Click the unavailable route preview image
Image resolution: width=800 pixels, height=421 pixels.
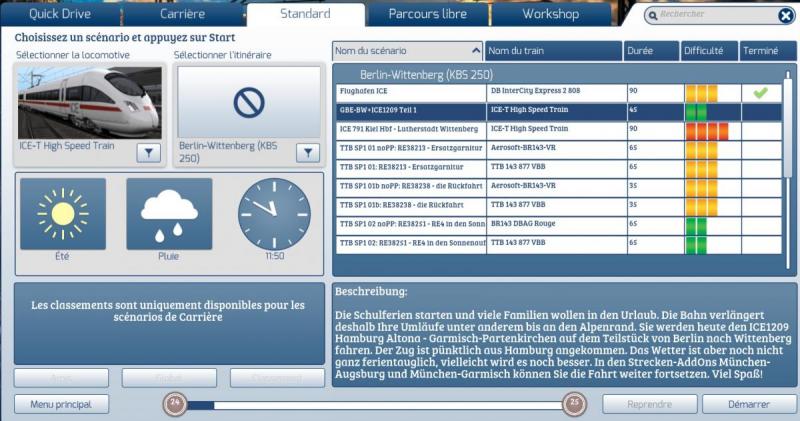coord(249,102)
